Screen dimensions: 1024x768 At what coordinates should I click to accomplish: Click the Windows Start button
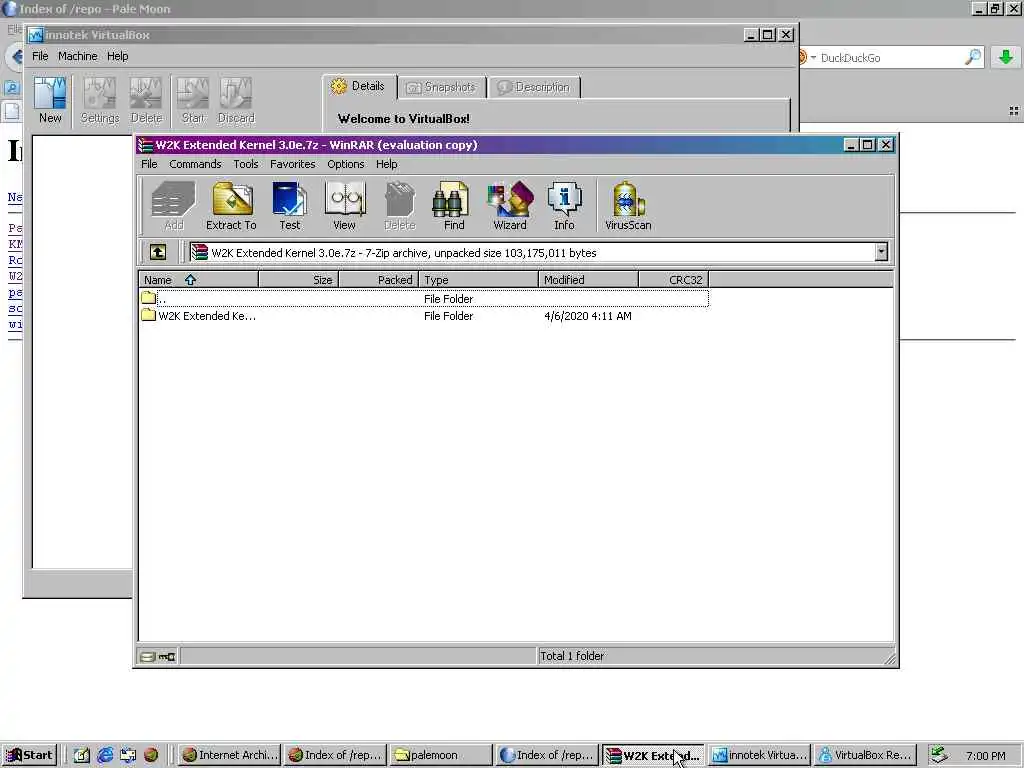click(29, 755)
